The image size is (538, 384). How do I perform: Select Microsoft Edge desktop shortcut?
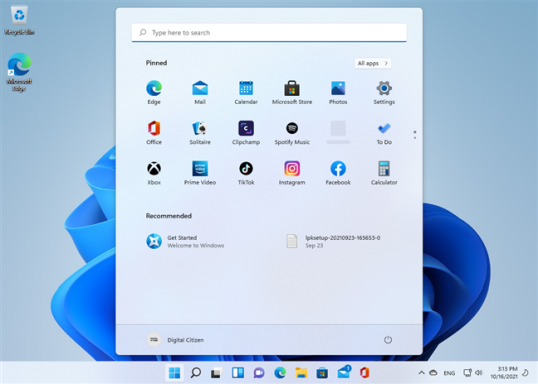pyautogui.click(x=19, y=72)
